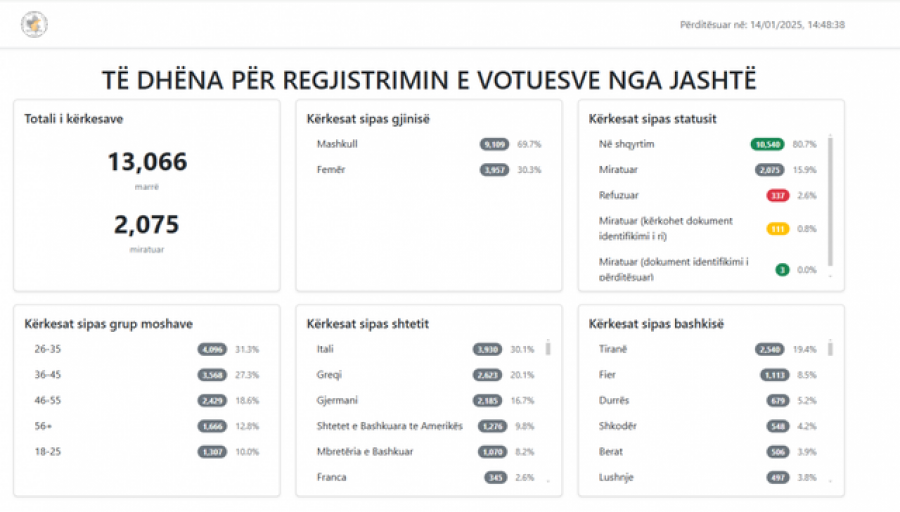This screenshot has width=900, height=512.
Task: Click the Itali count badge
Action: click(x=487, y=349)
